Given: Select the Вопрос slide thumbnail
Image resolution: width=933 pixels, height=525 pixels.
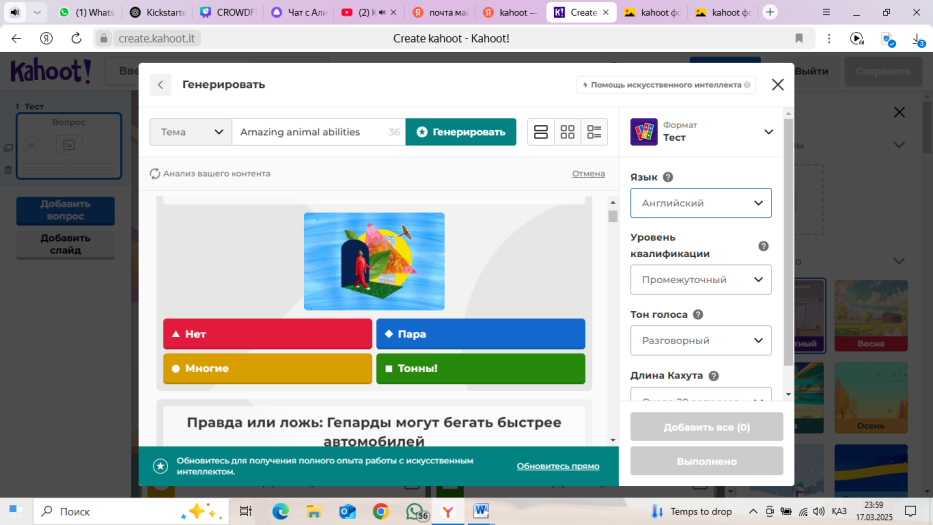Looking at the screenshot, I should click(69, 146).
